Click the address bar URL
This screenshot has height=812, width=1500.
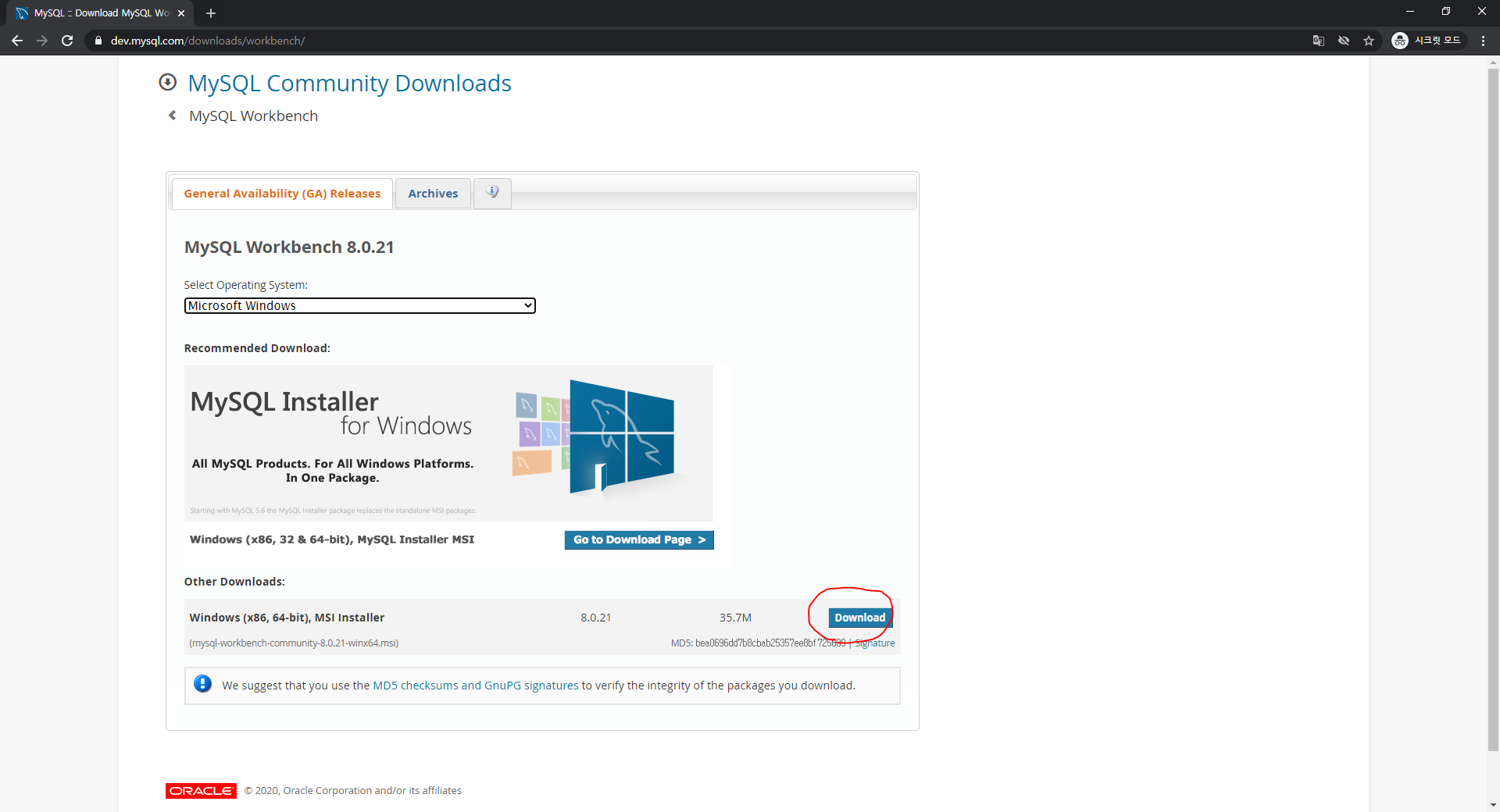[208, 41]
